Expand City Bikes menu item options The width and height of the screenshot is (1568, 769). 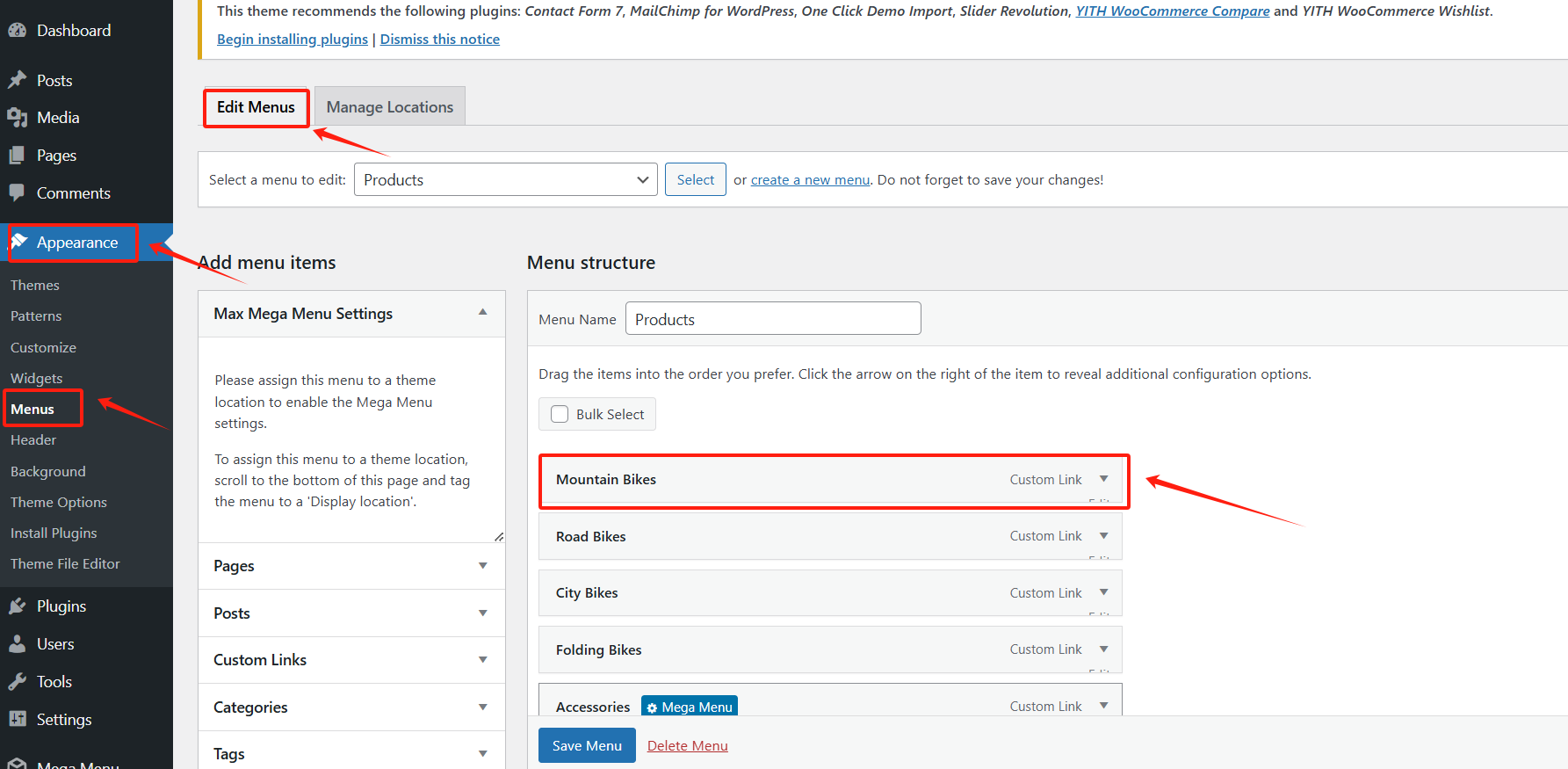pos(1104,592)
